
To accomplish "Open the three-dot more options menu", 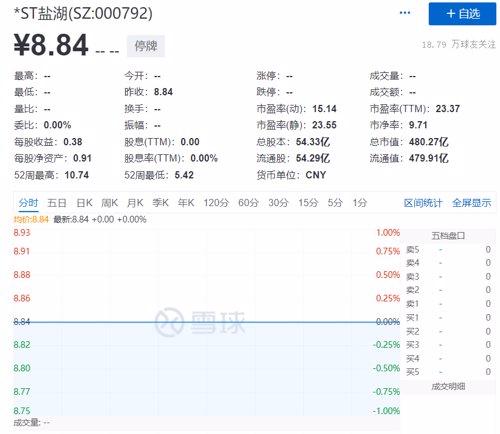I will pos(405,13).
